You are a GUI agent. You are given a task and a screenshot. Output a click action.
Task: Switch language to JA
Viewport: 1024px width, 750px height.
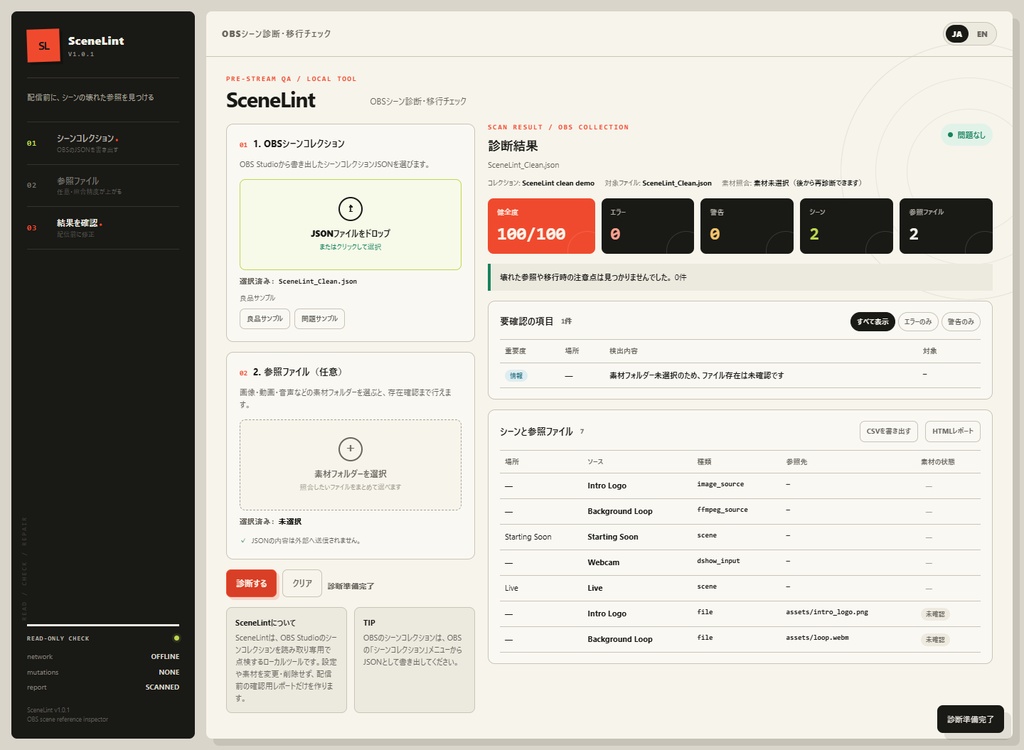(x=957, y=34)
